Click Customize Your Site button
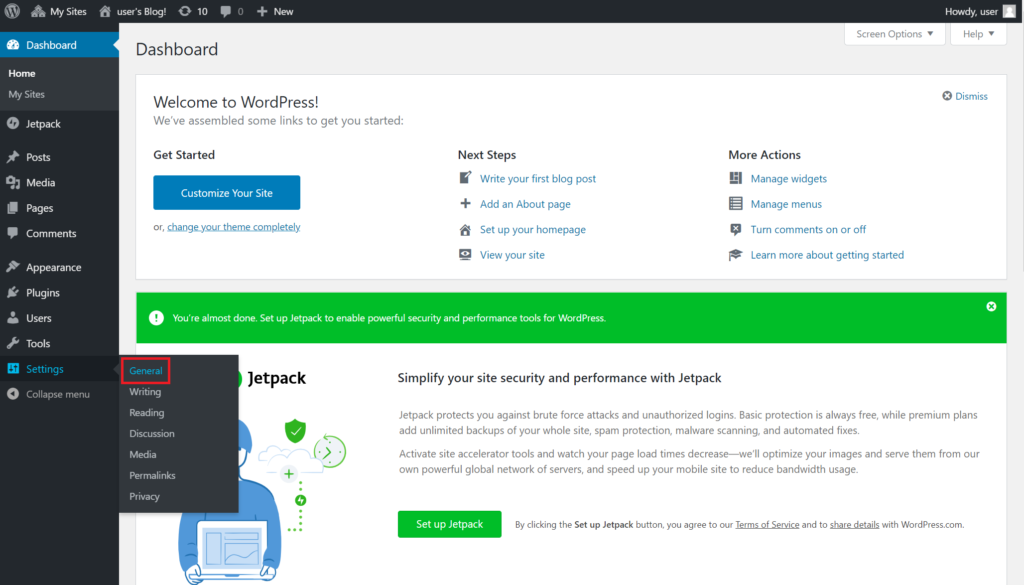The image size is (1024, 585). [227, 193]
